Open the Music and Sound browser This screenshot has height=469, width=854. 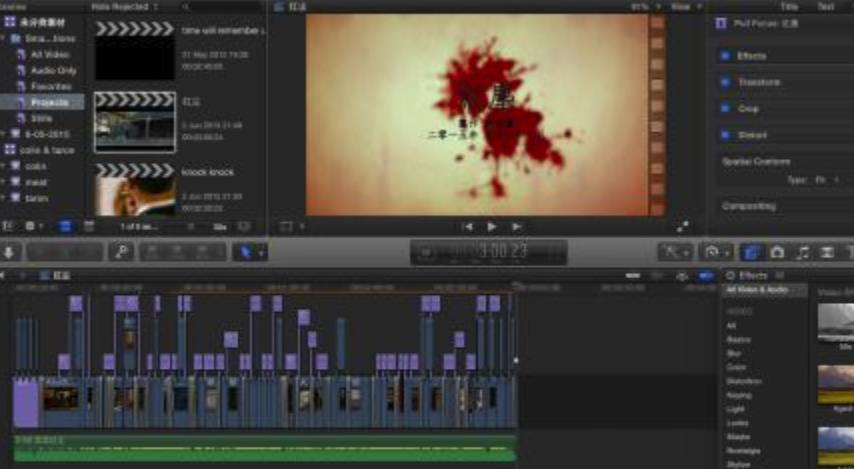pyautogui.click(x=802, y=253)
